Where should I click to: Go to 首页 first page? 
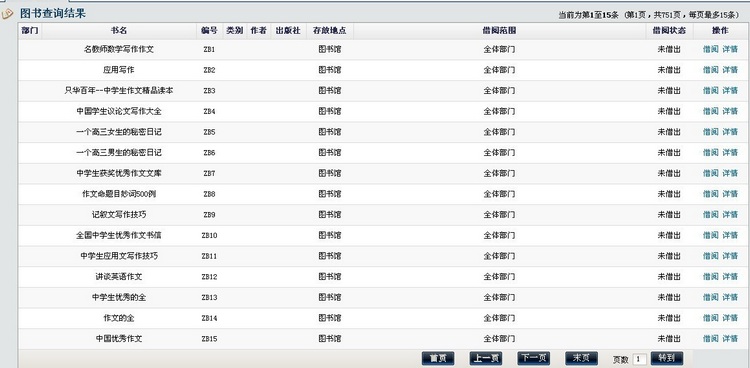pyautogui.click(x=438, y=358)
